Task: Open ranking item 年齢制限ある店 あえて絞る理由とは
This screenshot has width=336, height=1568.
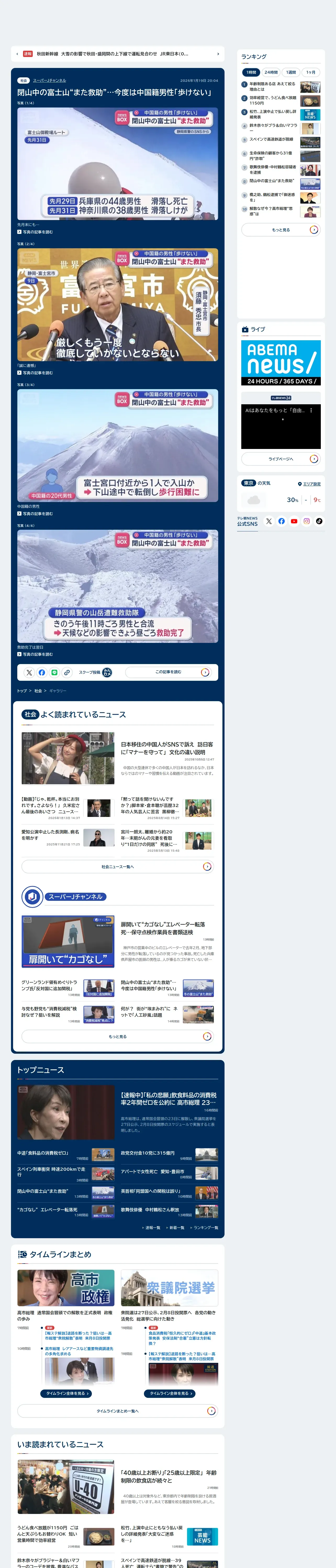Action: (281, 87)
